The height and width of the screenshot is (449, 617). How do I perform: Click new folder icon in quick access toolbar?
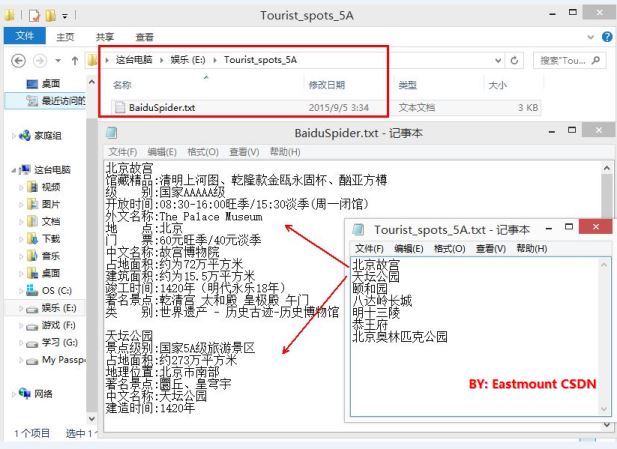pyautogui.click(x=50, y=16)
